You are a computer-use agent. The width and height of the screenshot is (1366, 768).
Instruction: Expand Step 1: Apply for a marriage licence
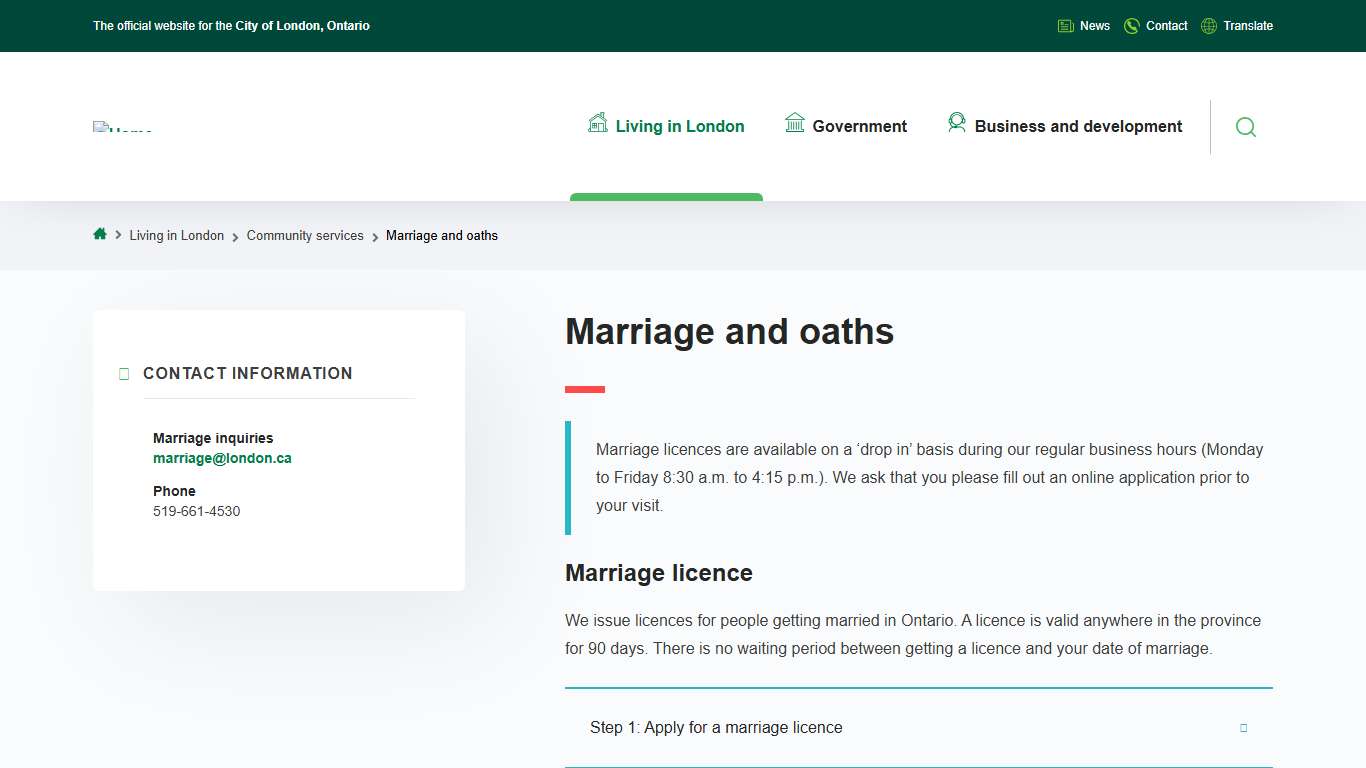click(716, 727)
